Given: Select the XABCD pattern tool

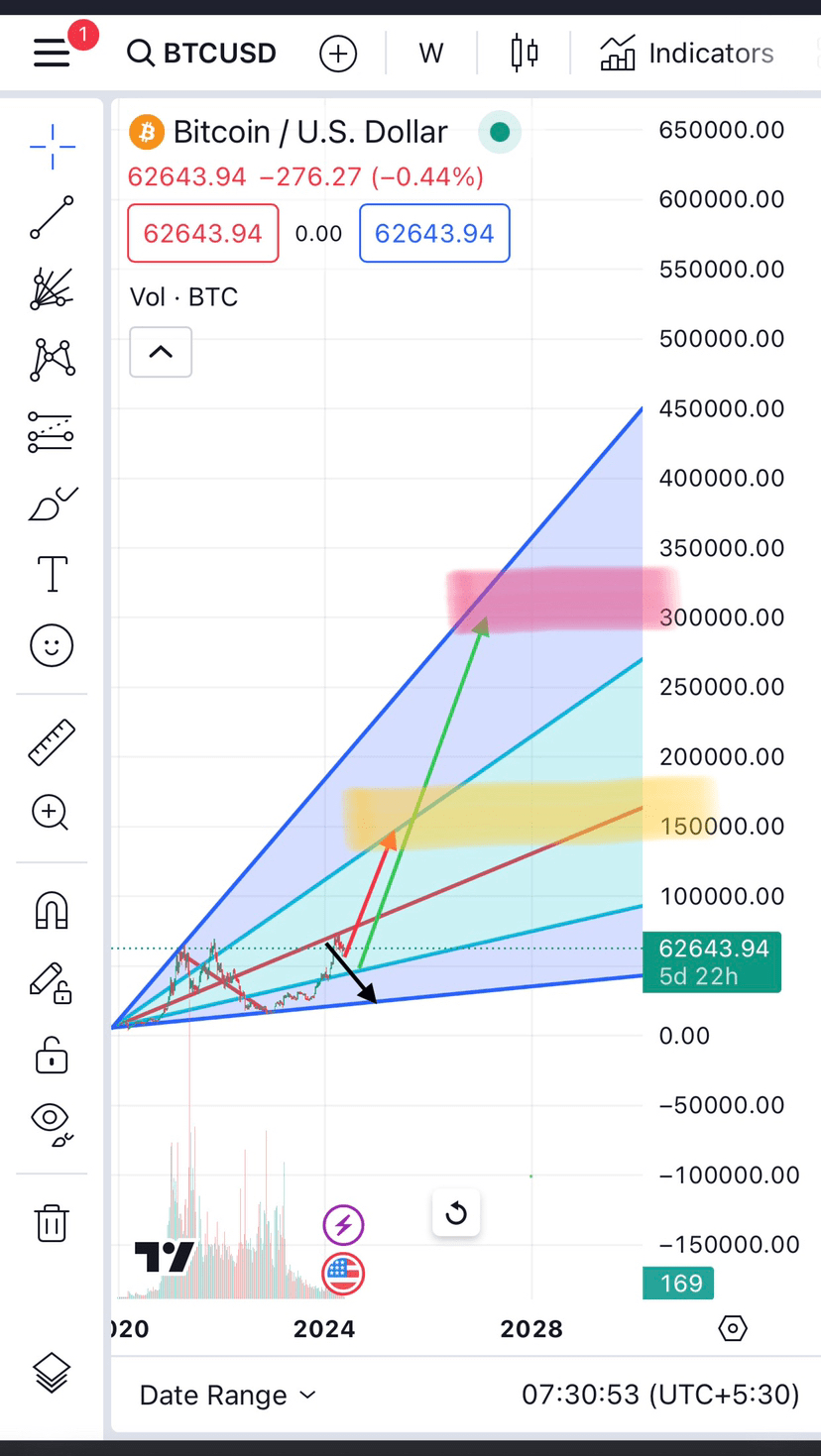Looking at the screenshot, I should point(52,360).
